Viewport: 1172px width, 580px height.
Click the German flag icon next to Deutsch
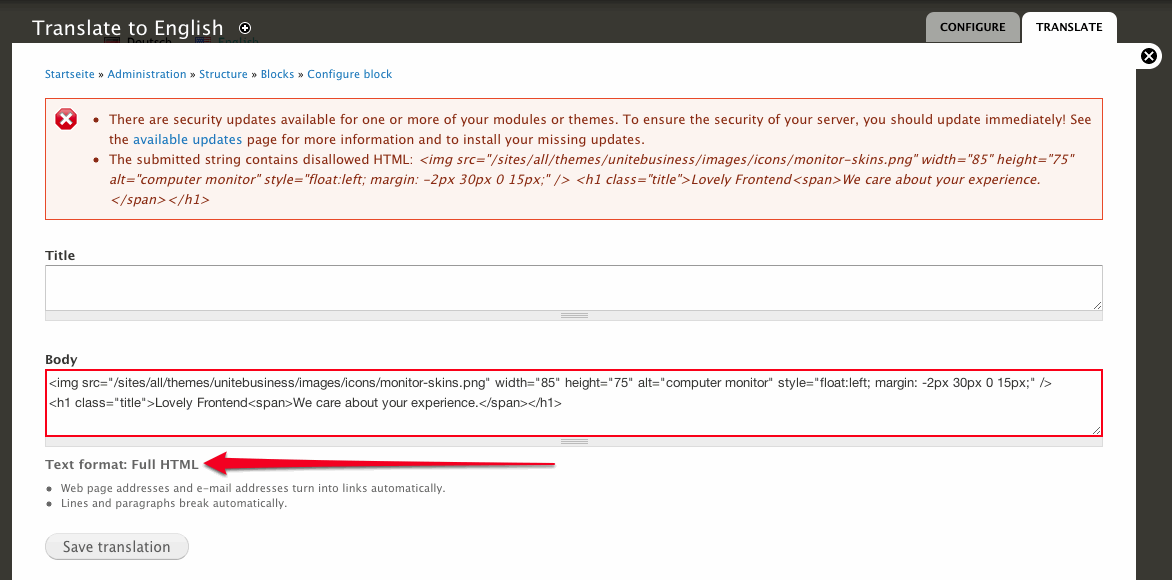click(x=112, y=42)
